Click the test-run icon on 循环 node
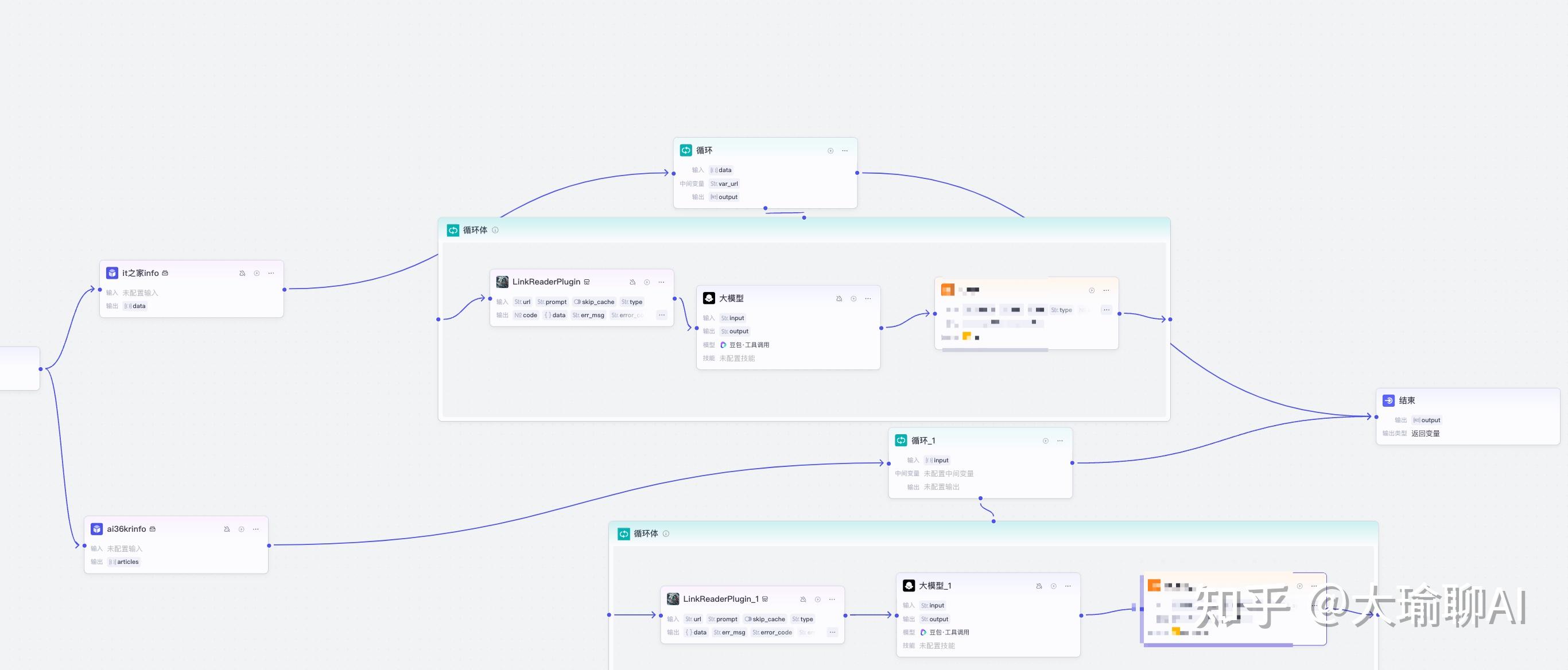 830,150
